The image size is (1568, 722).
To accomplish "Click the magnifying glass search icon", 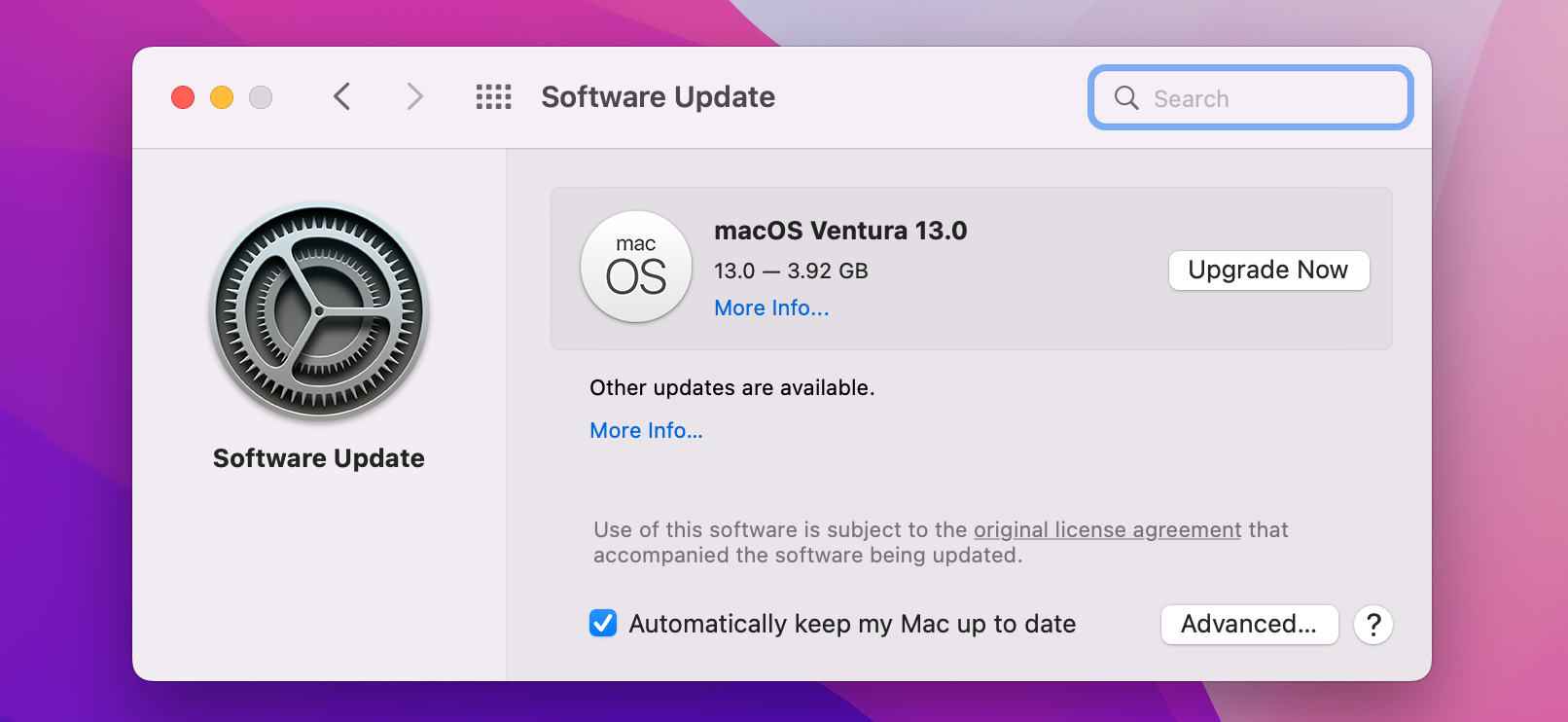I will tap(1126, 97).
